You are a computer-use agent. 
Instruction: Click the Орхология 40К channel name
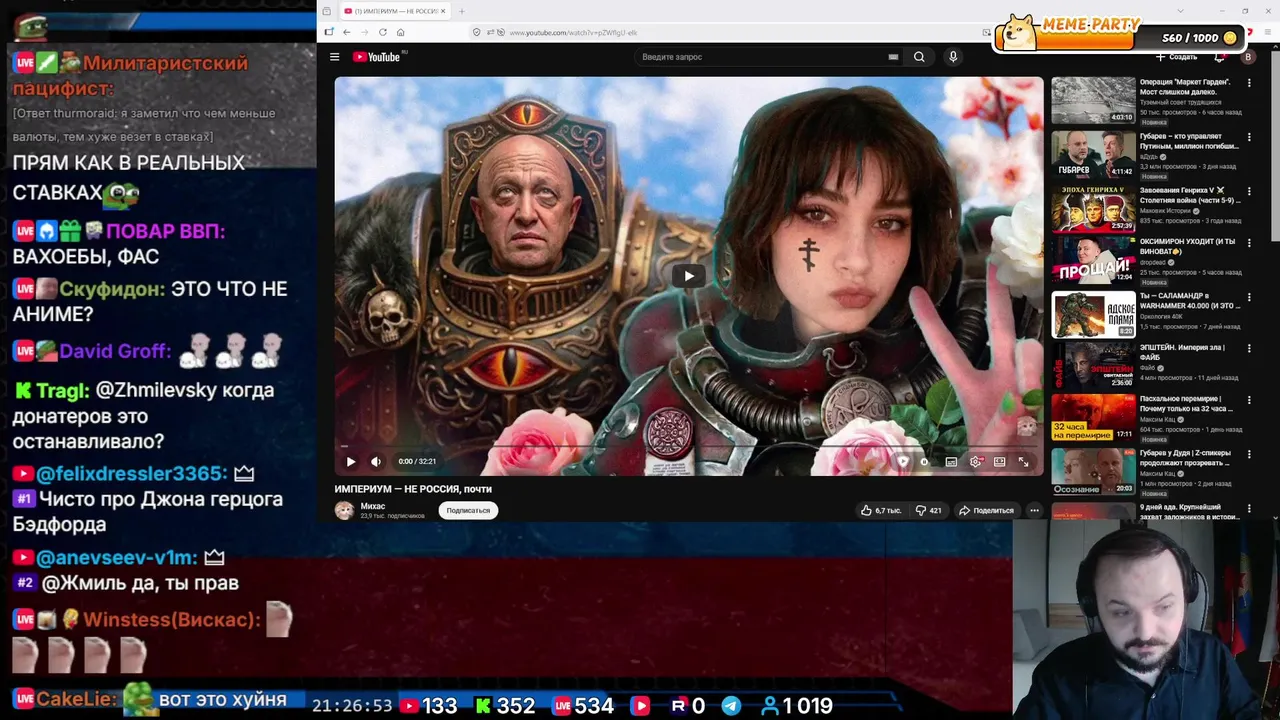click(1161, 316)
